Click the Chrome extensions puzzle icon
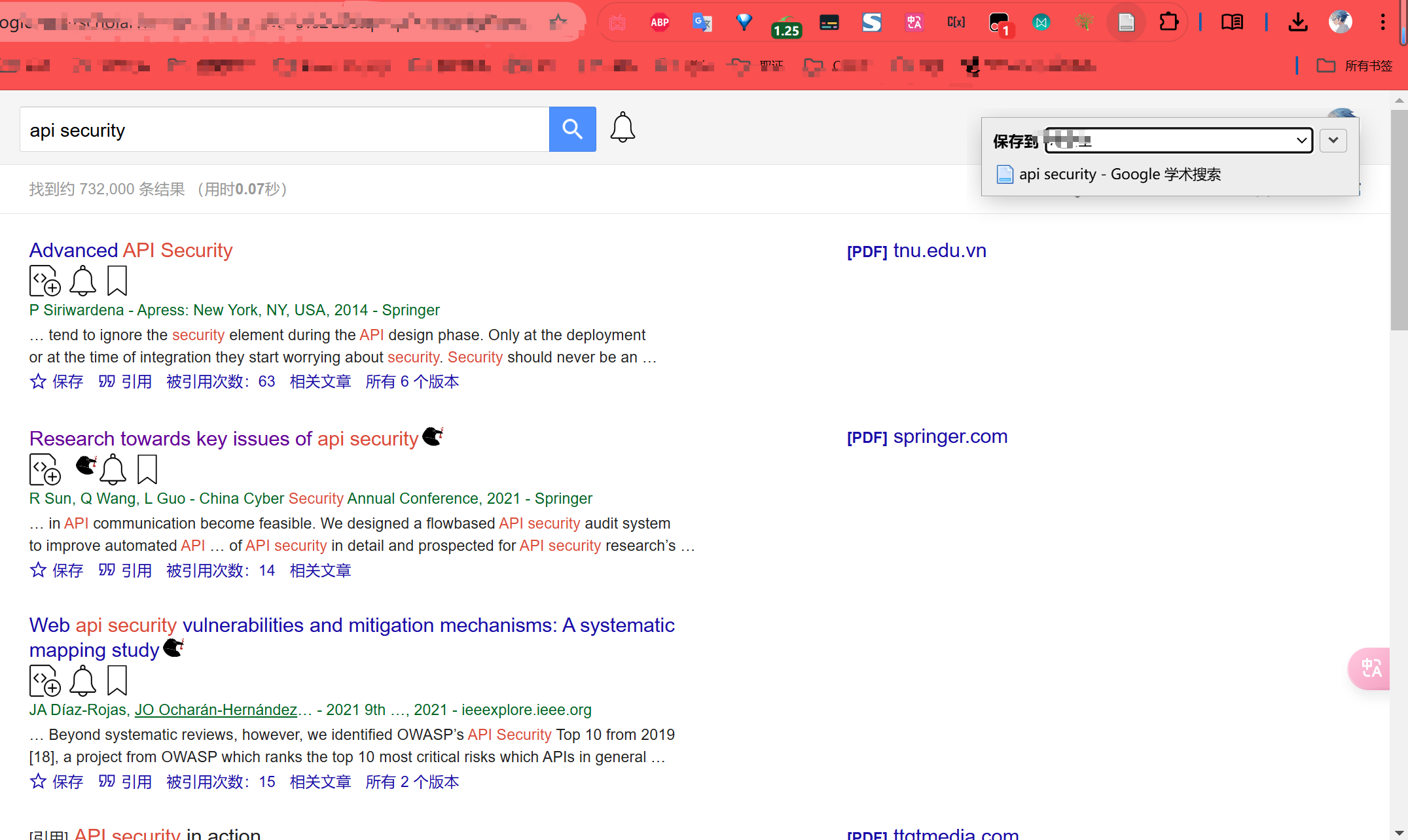Screen dimensions: 1408x840 point(1168,22)
